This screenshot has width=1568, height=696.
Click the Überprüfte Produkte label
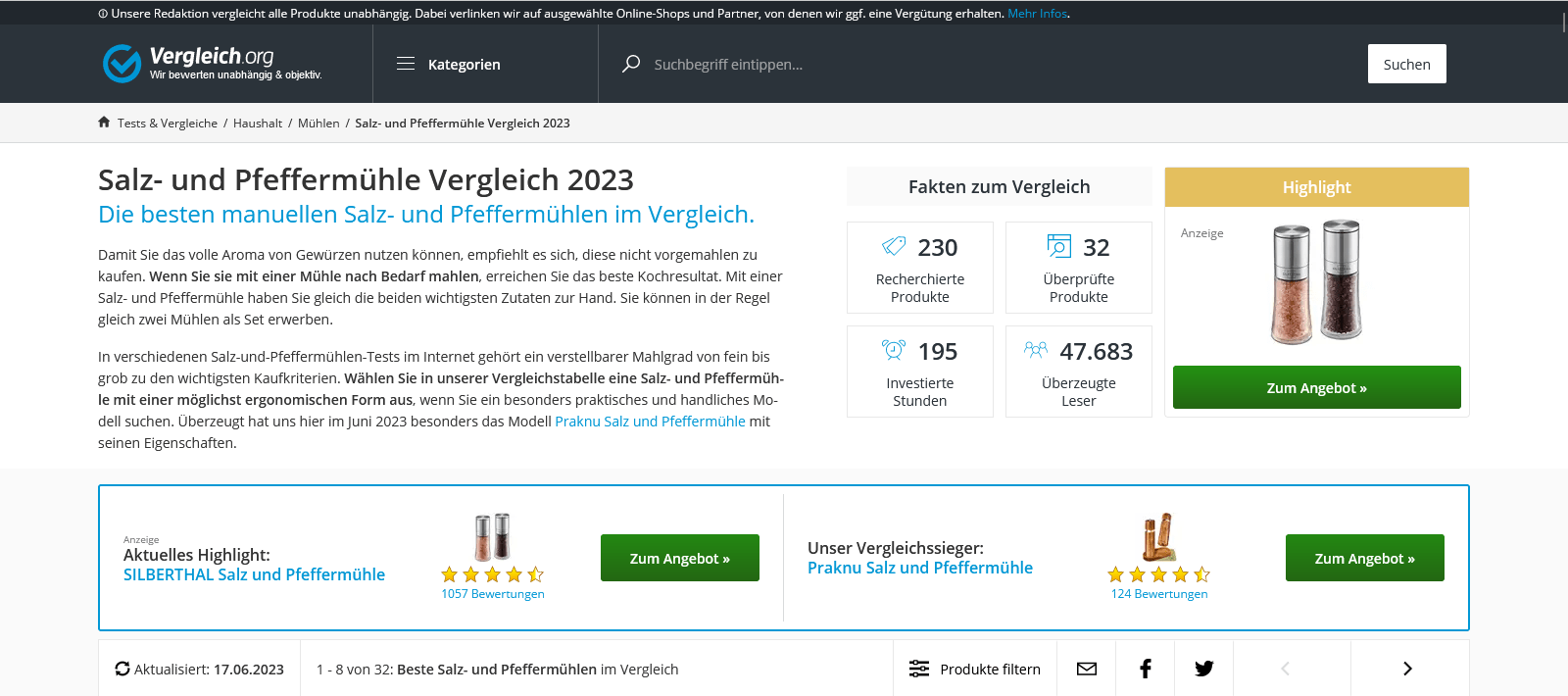click(x=1079, y=288)
